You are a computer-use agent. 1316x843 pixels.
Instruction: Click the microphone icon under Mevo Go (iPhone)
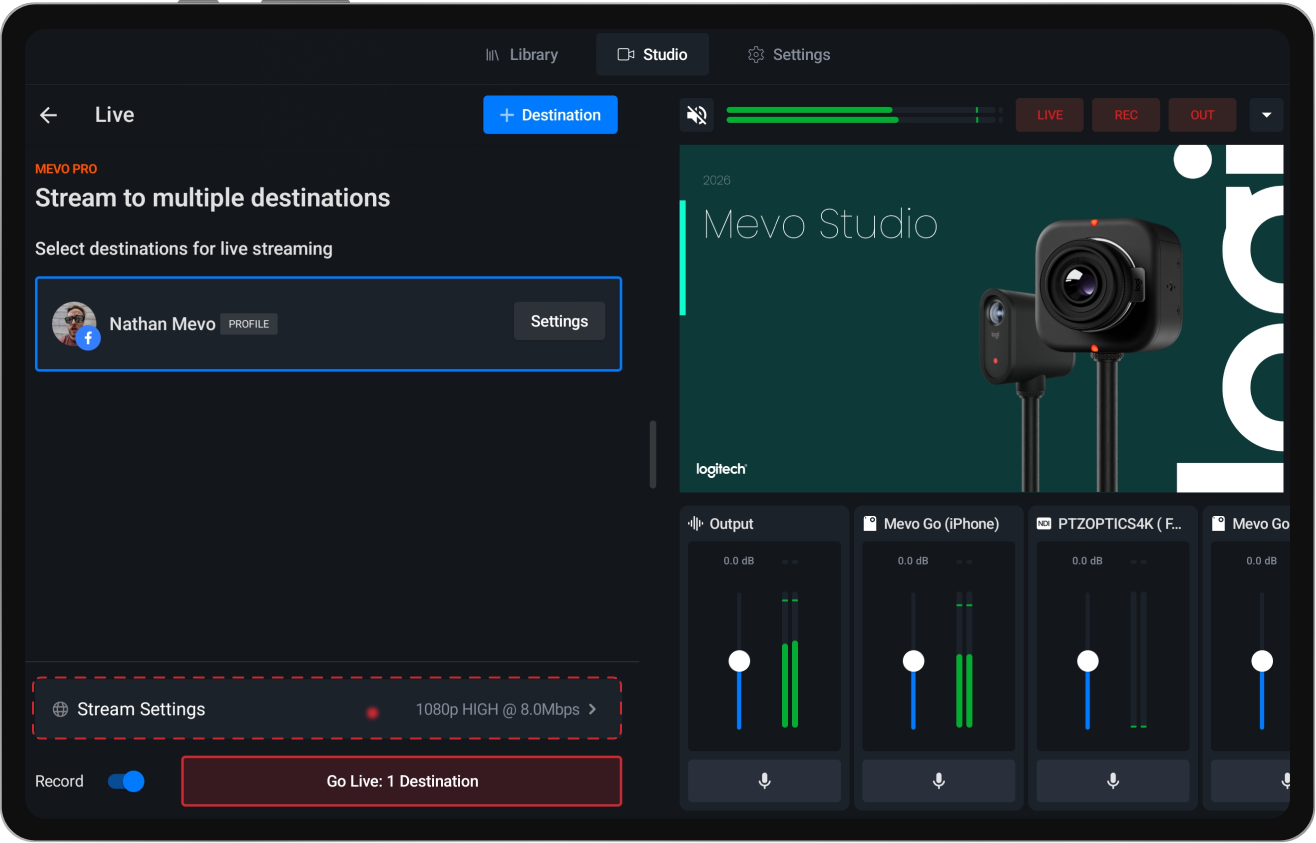click(x=937, y=781)
